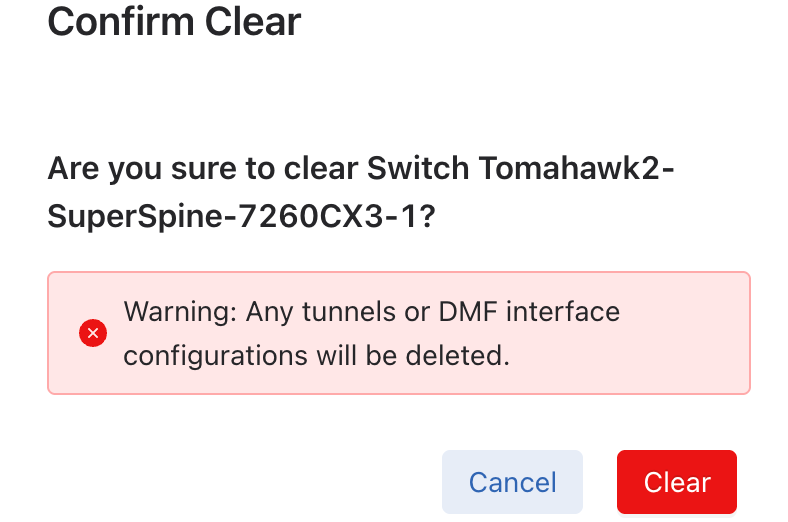Click the word Clear in the heading
The height and width of the screenshot is (522, 788).
tap(252, 21)
